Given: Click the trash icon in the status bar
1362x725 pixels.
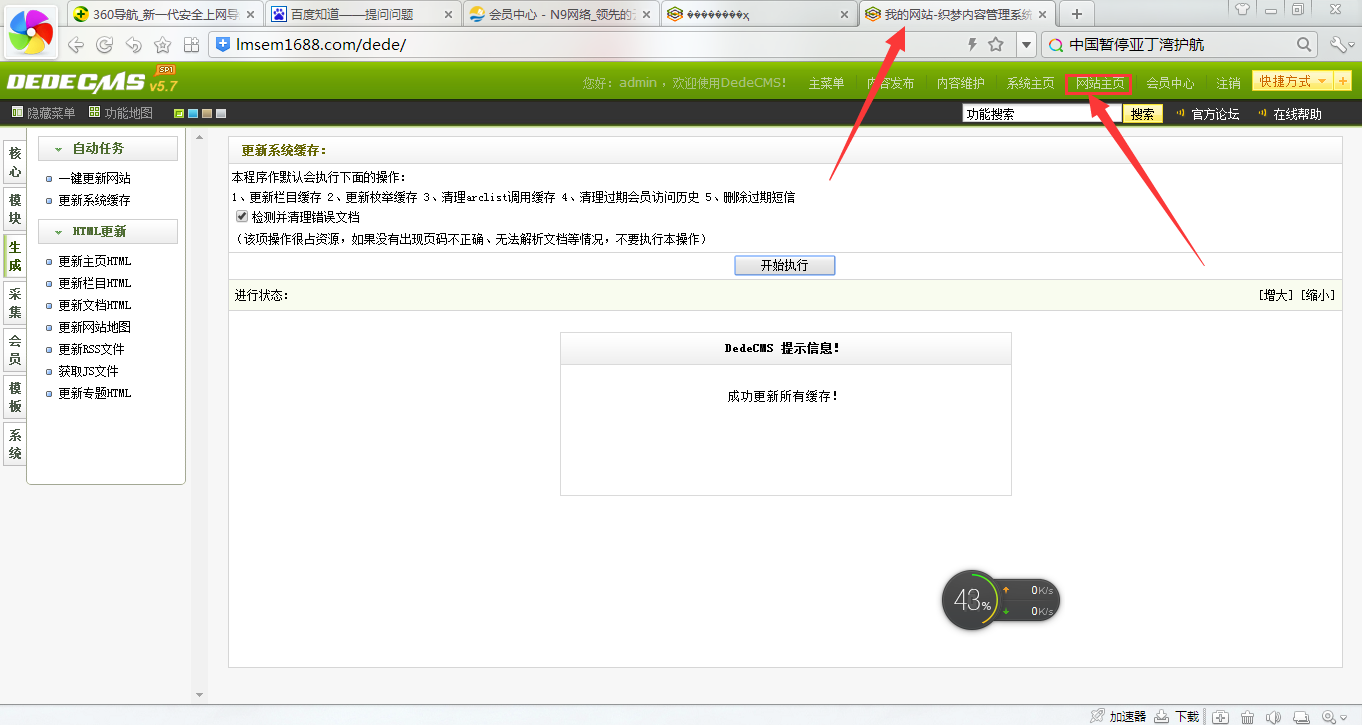Looking at the screenshot, I should click(1246, 716).
